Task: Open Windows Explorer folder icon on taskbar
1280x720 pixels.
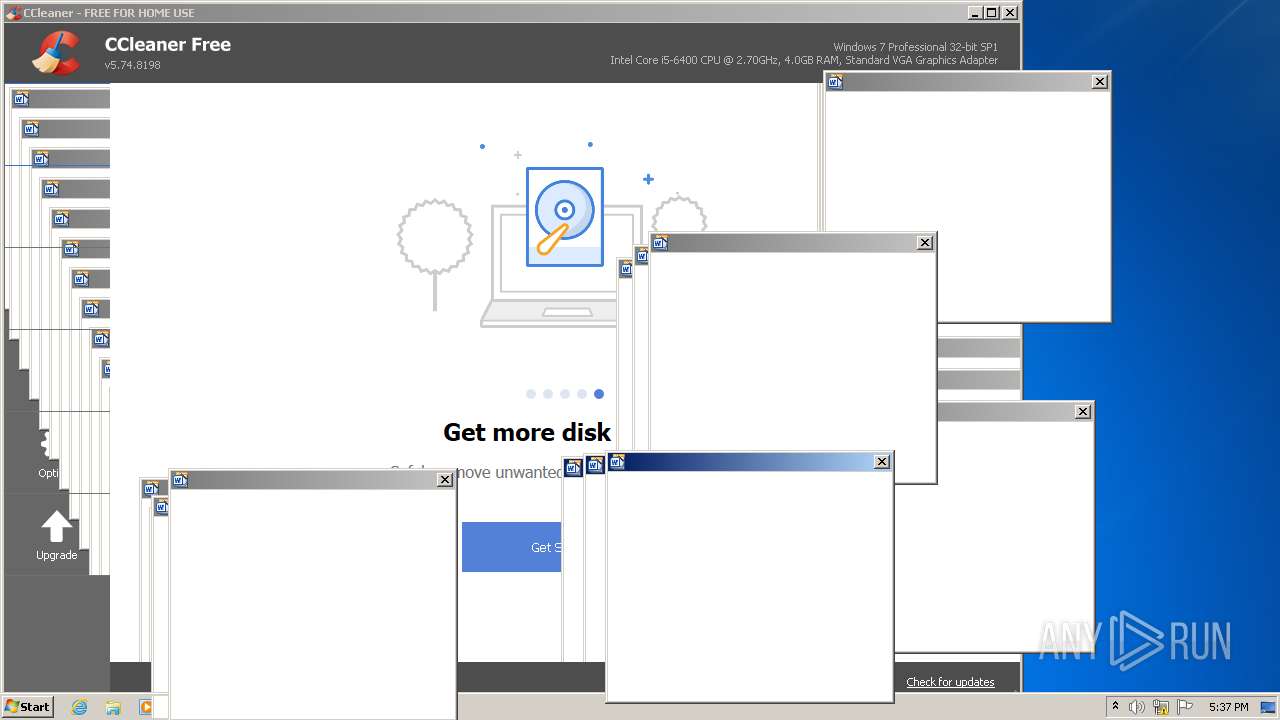Action: [113, 707]
